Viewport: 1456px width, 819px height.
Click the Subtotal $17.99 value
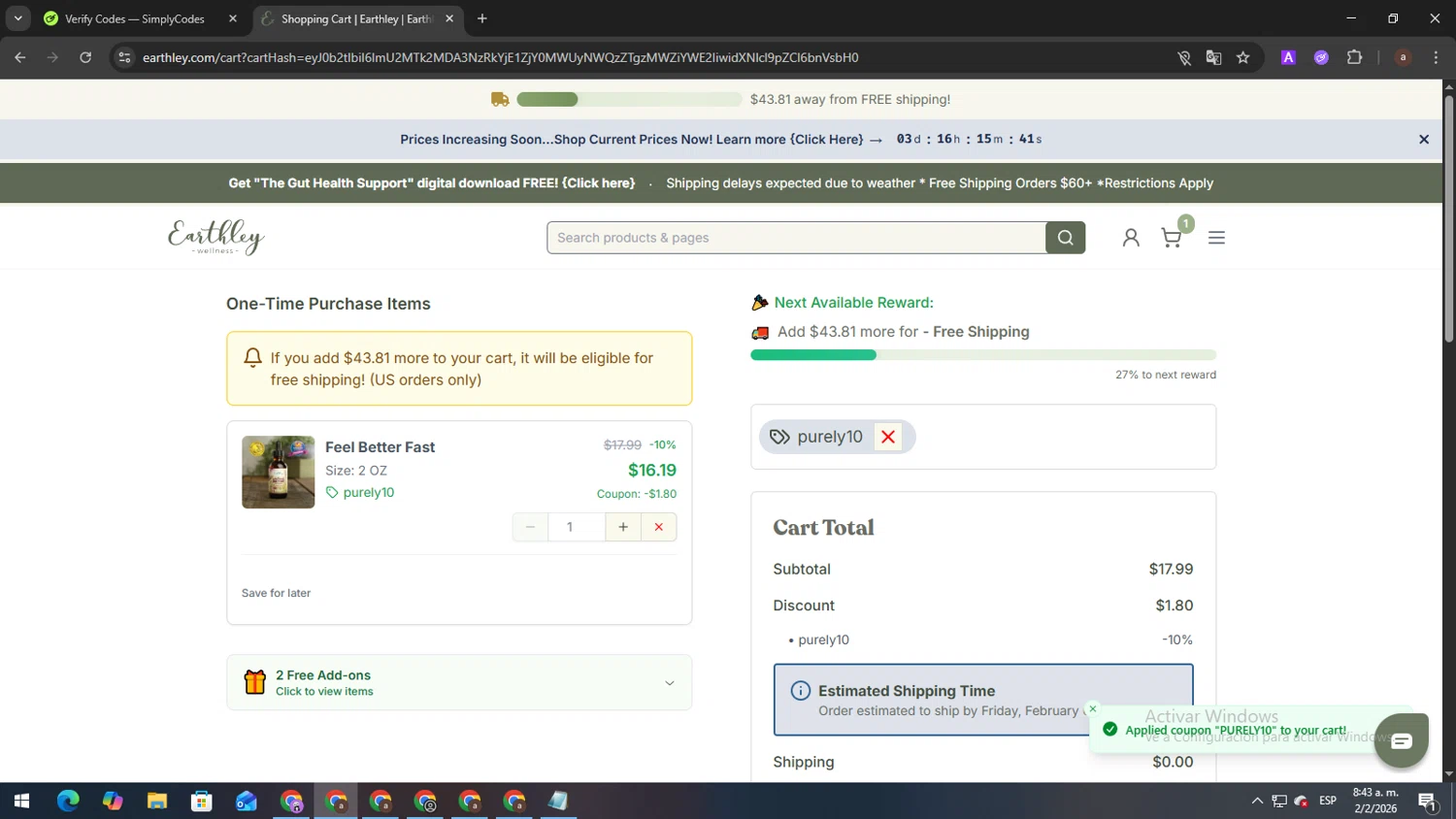pyautogui.click(x=1171, y=570)
